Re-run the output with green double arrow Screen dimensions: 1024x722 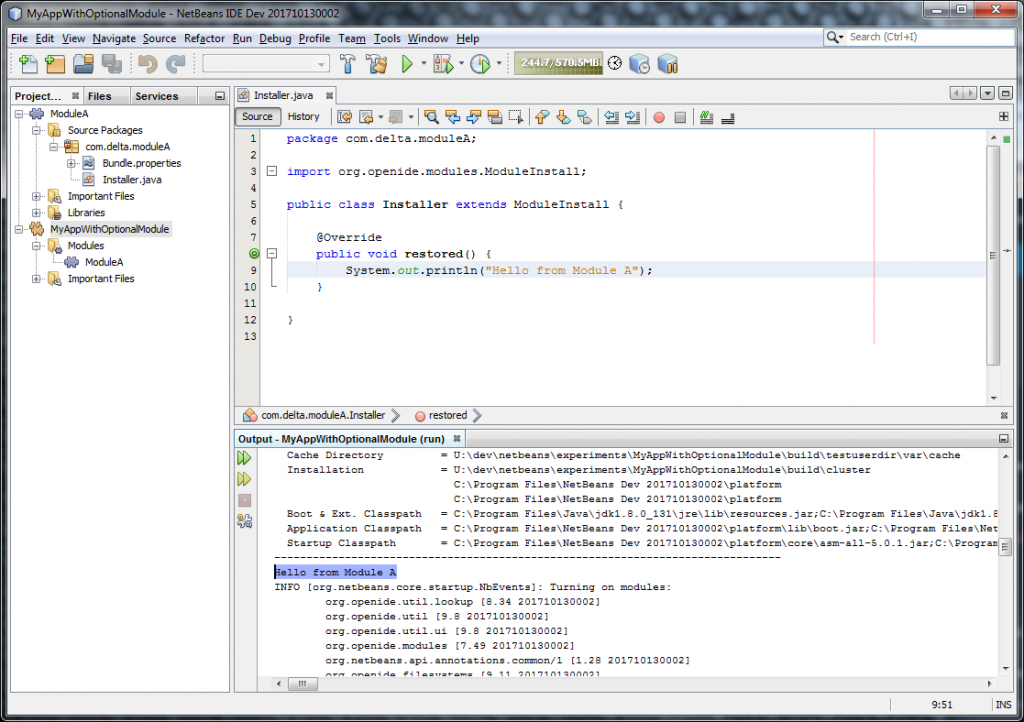click(244, 458)
